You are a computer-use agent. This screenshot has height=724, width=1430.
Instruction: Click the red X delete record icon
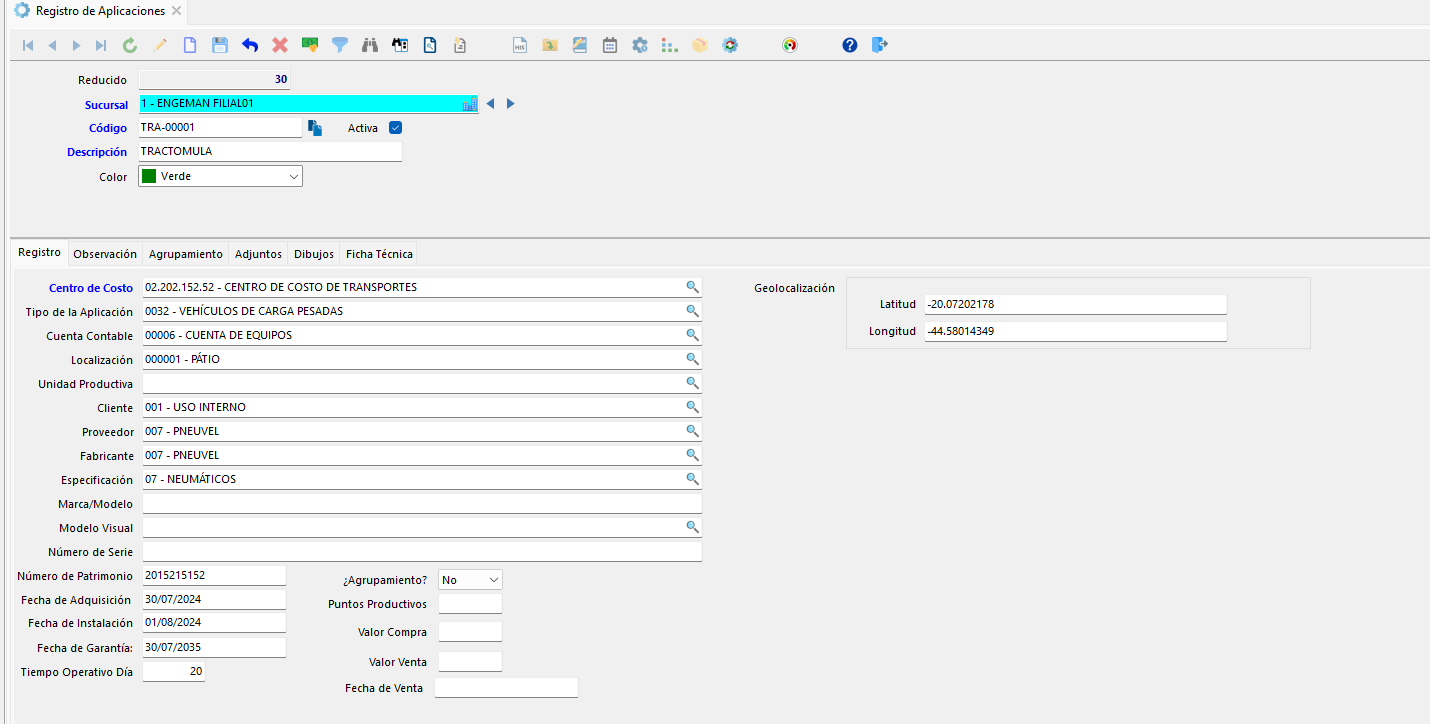(x=280, y=45)
